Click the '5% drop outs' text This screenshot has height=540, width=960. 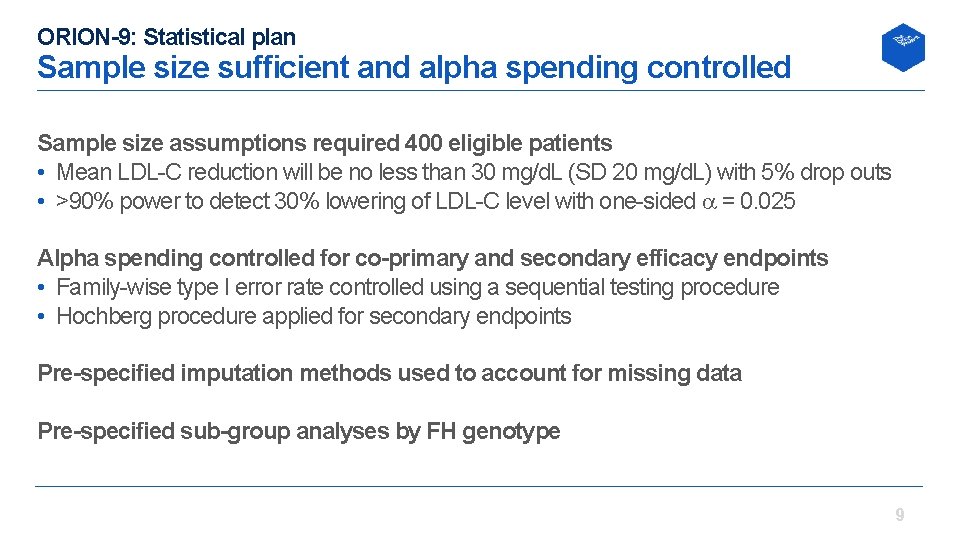[825, 172]
